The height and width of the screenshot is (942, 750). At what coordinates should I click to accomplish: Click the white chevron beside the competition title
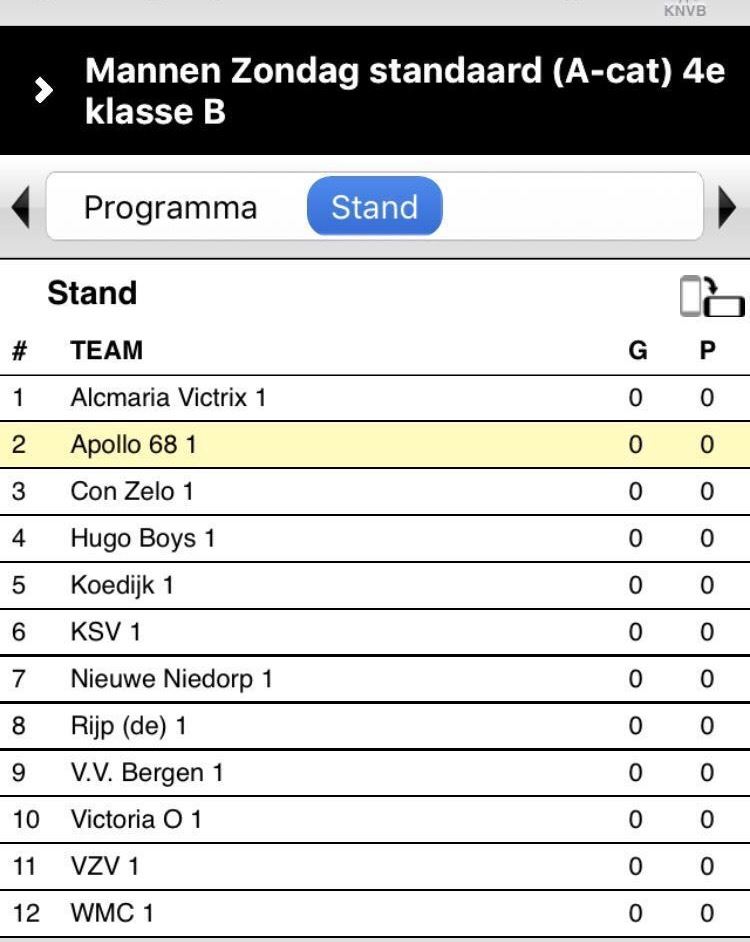point(43,90)
